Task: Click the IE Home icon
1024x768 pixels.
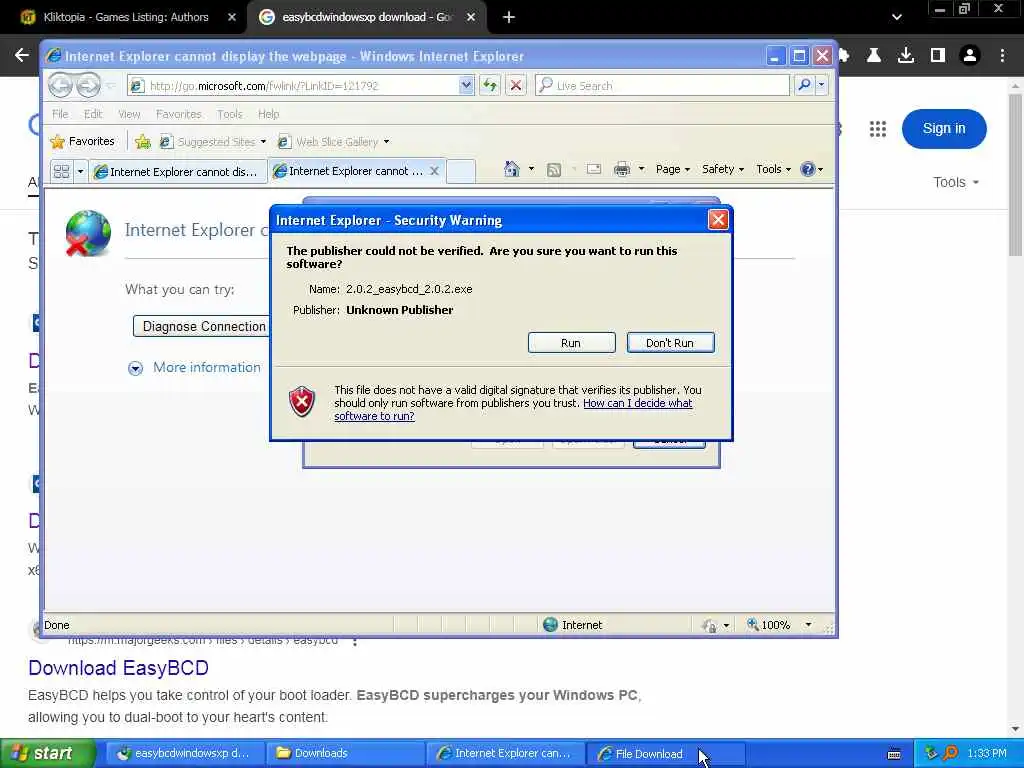Action: coord(511,169)
